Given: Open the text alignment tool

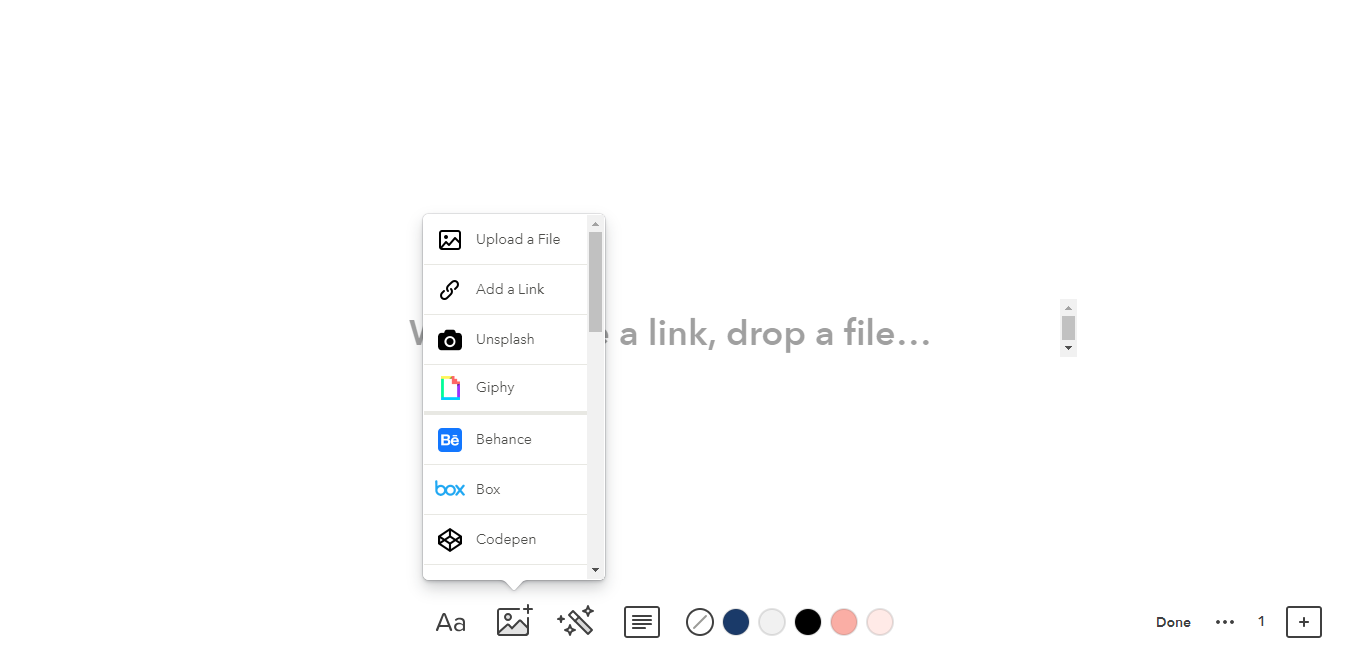Looking at the screenshot, I should point(642,622).
